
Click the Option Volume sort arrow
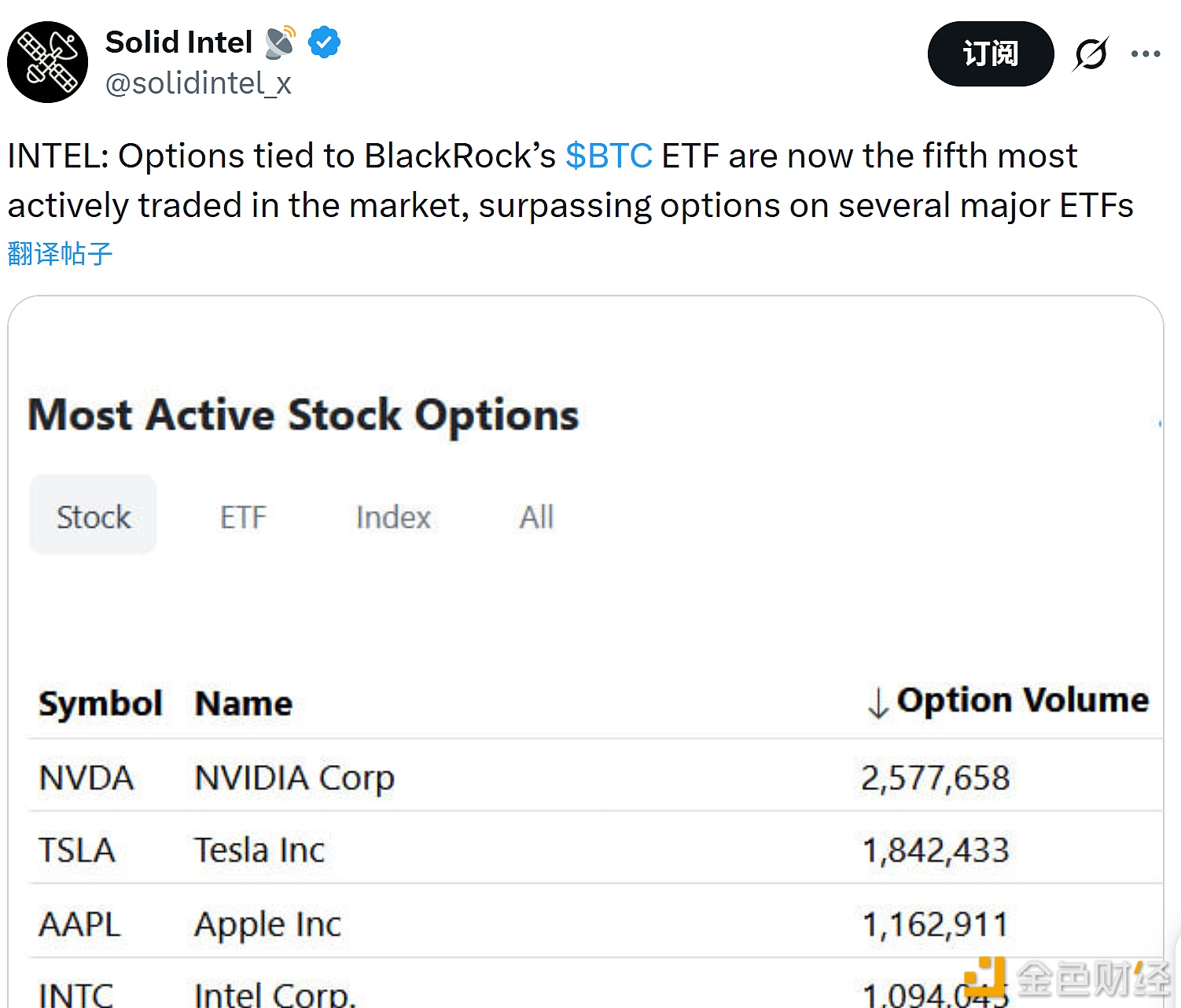pos(877,703)
